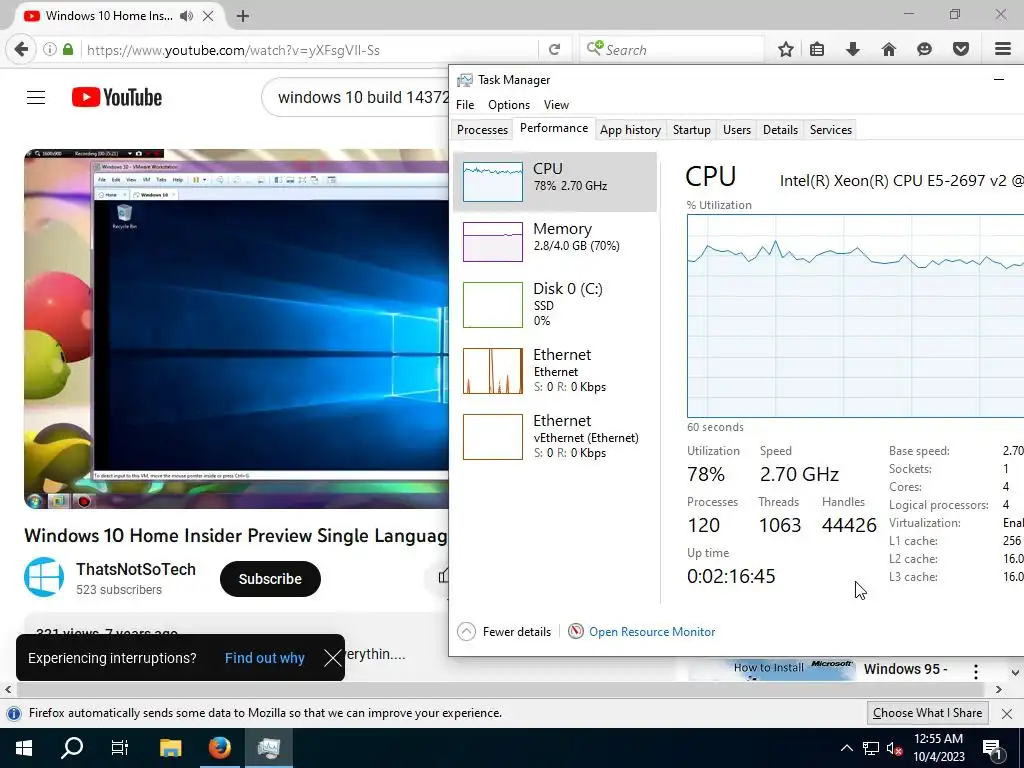
Task: Click Find out why link
Action: click(264, 658)
